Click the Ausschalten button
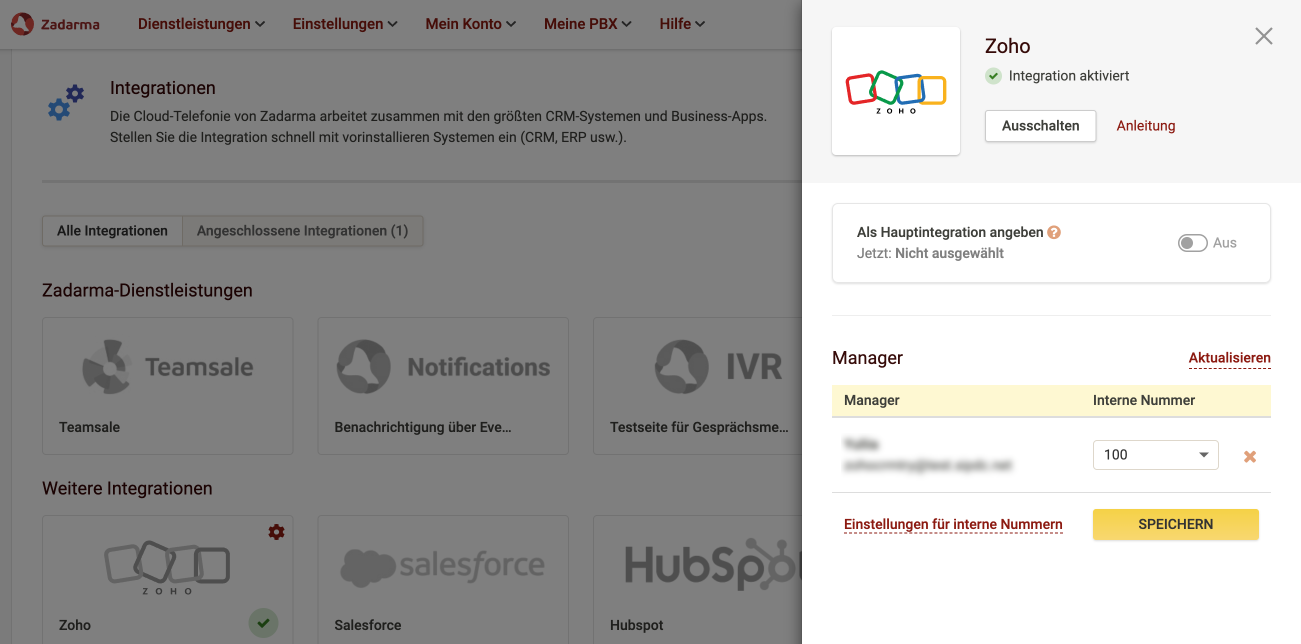This screenshot has width=1301, height=644. click(1040, 126)
